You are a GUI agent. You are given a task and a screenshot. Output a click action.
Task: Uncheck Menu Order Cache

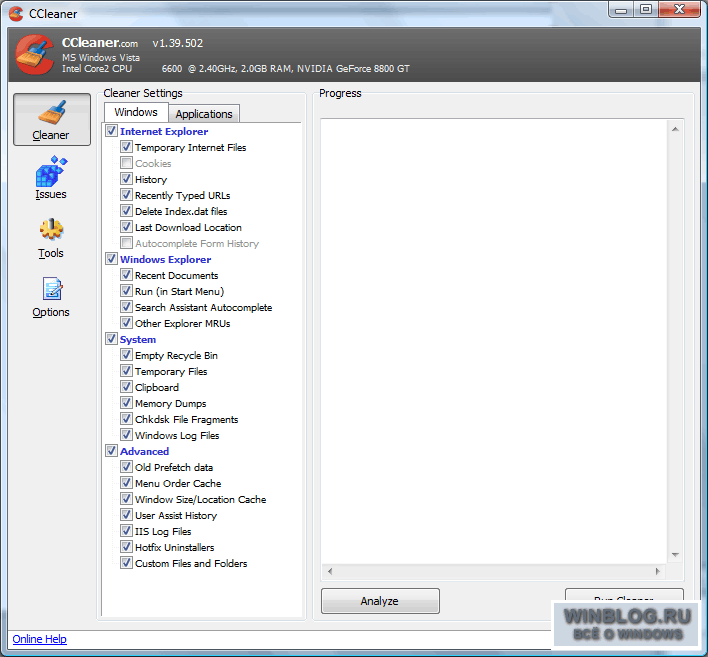tap(126, 483)
